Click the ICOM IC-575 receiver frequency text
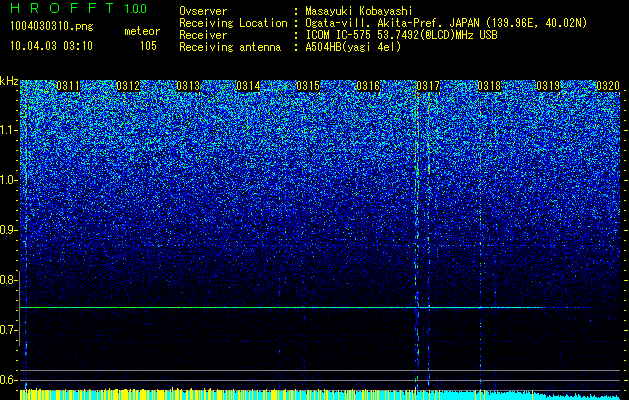This screenshot has height=400, width=629. coord(401,35)
